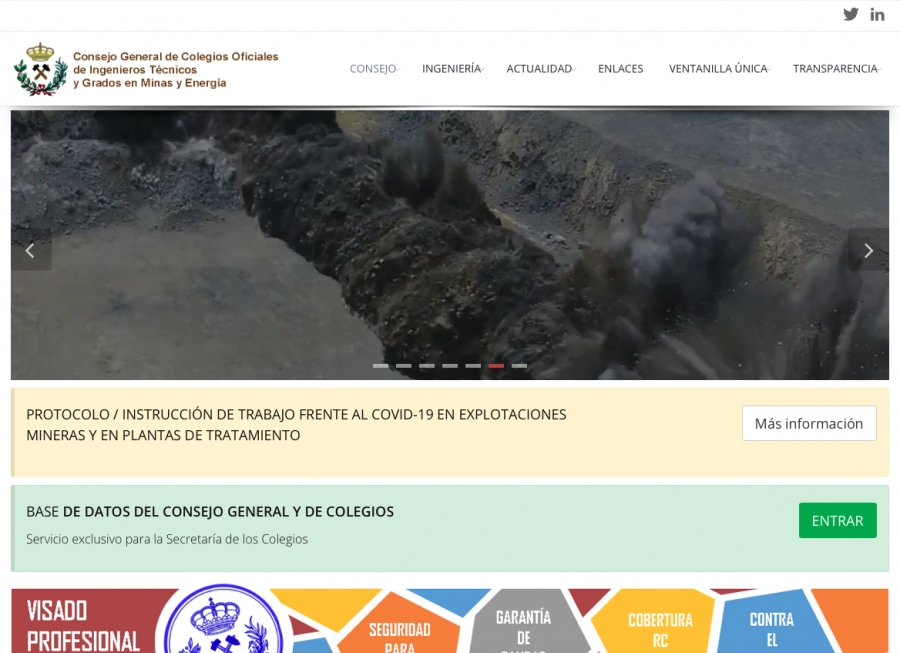Image resolution: width=900 pixels, height=653 pixels.
Task: Open the INGENIERÍA menu
Action: [x=451, y=69]
